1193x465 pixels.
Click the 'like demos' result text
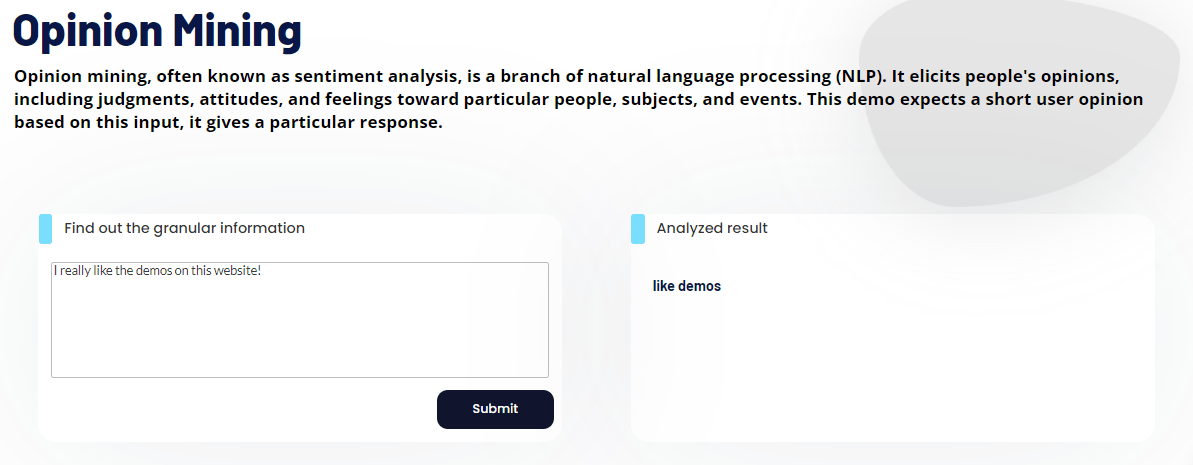[x=686, y=286]
